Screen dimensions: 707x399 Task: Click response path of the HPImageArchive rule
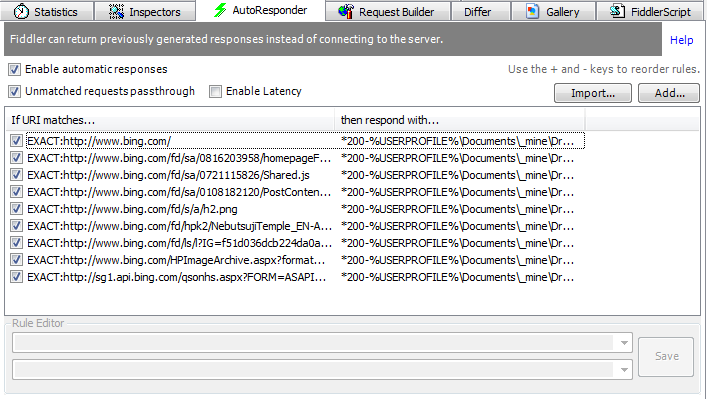(457, 260)
